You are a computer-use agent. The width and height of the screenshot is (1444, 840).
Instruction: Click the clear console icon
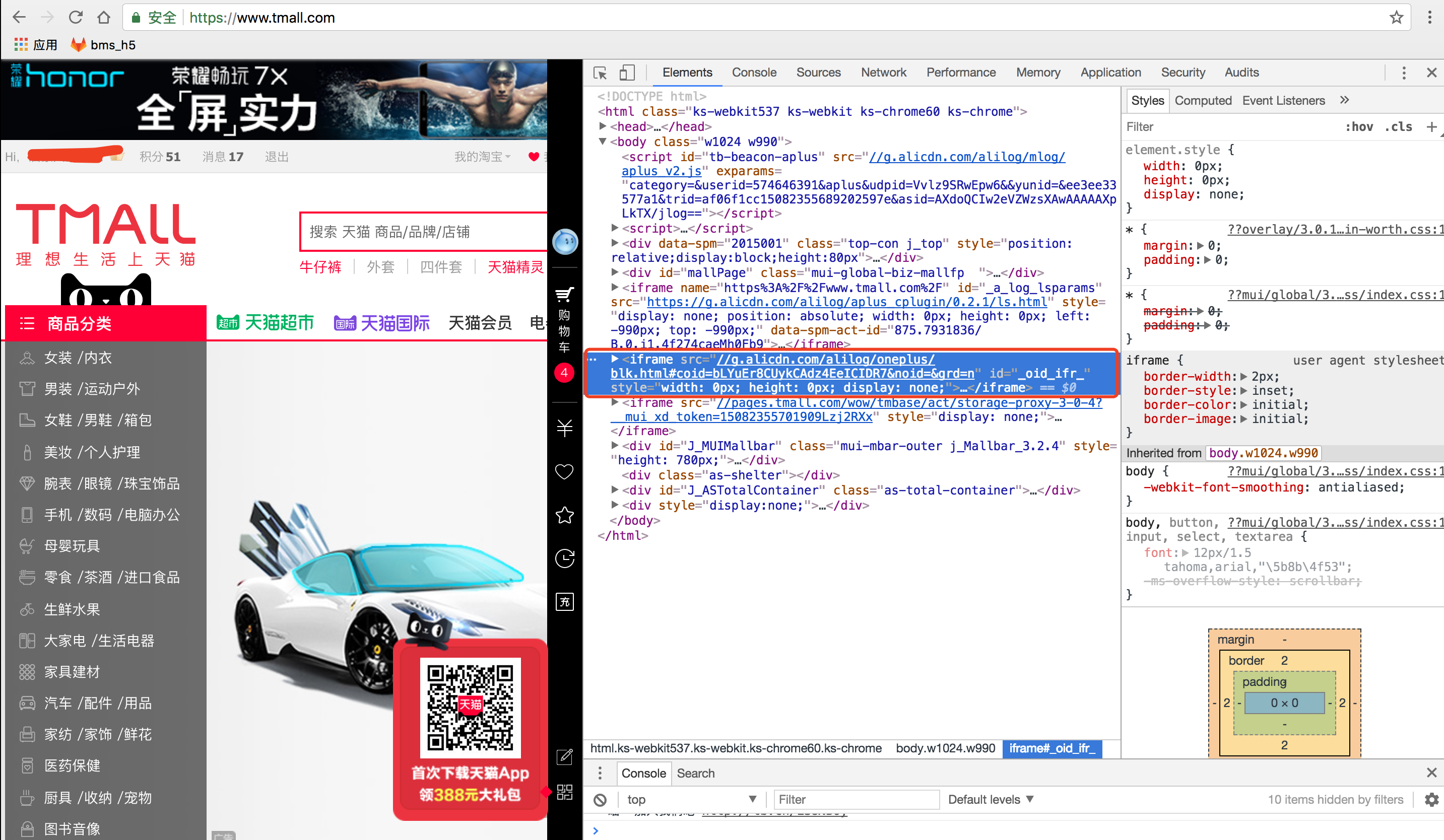[600, 799]
